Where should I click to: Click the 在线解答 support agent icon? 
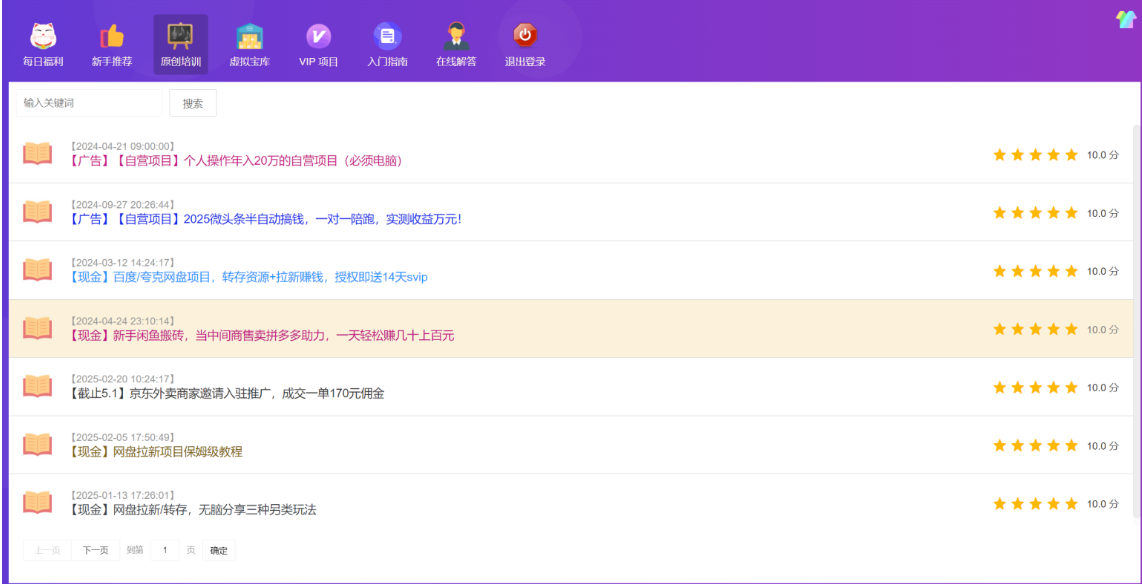pos(456,38)
